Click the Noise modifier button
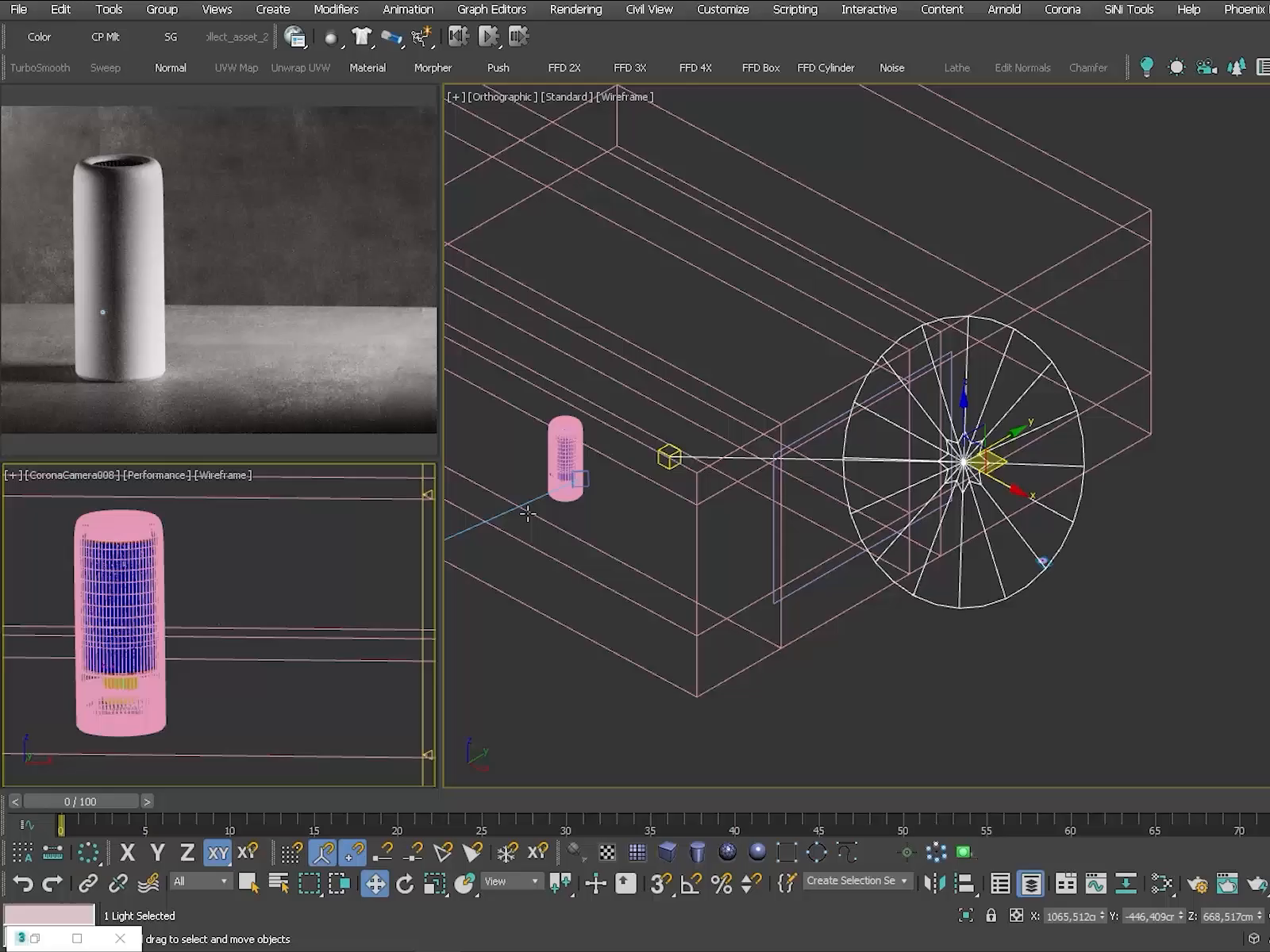This screenshot has width=1270, height=952. [891, 68]
